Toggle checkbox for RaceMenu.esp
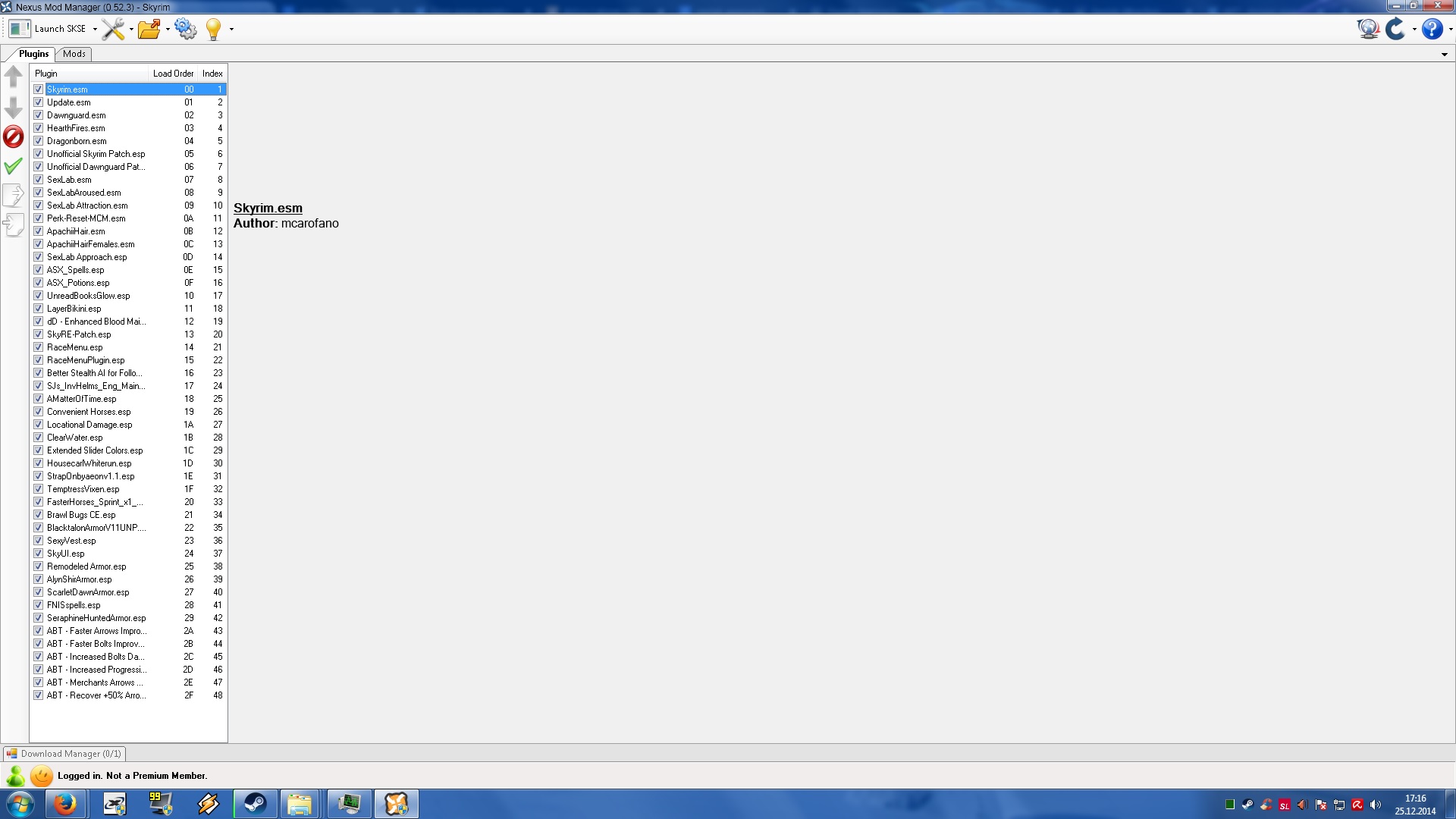This screenshot has width=1456, height=819. [x=38, y=347]
